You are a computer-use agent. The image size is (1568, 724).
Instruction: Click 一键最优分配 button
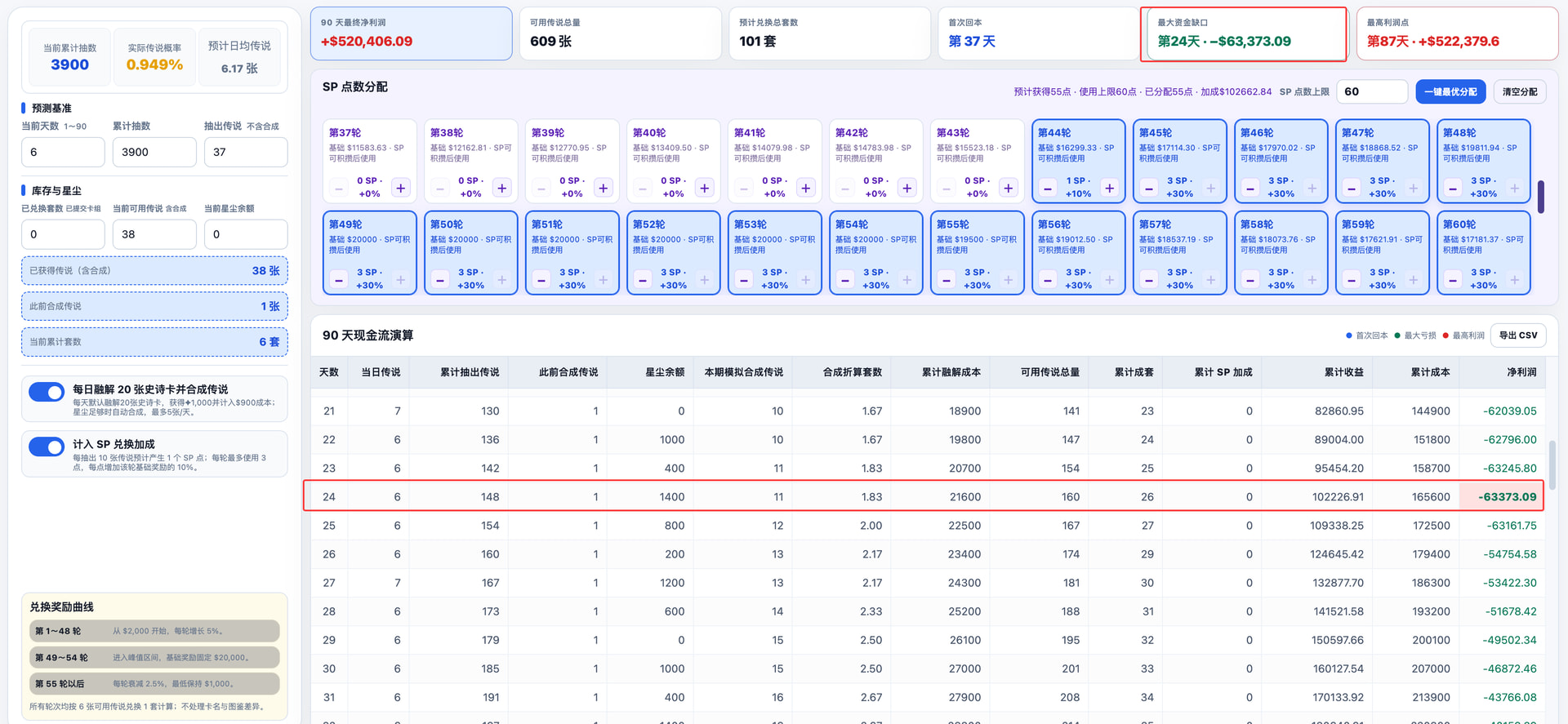pos(1451,91)
